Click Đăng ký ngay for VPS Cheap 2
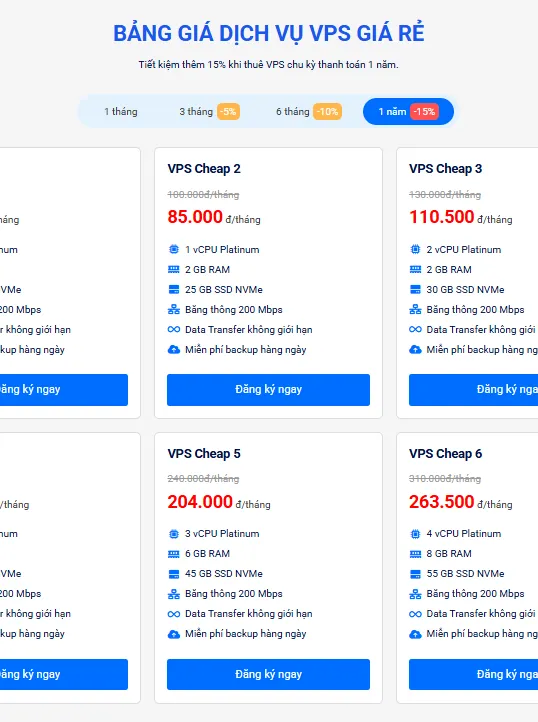Image resolution: width=538 pixels, height=722 pixels. point(268,390)
